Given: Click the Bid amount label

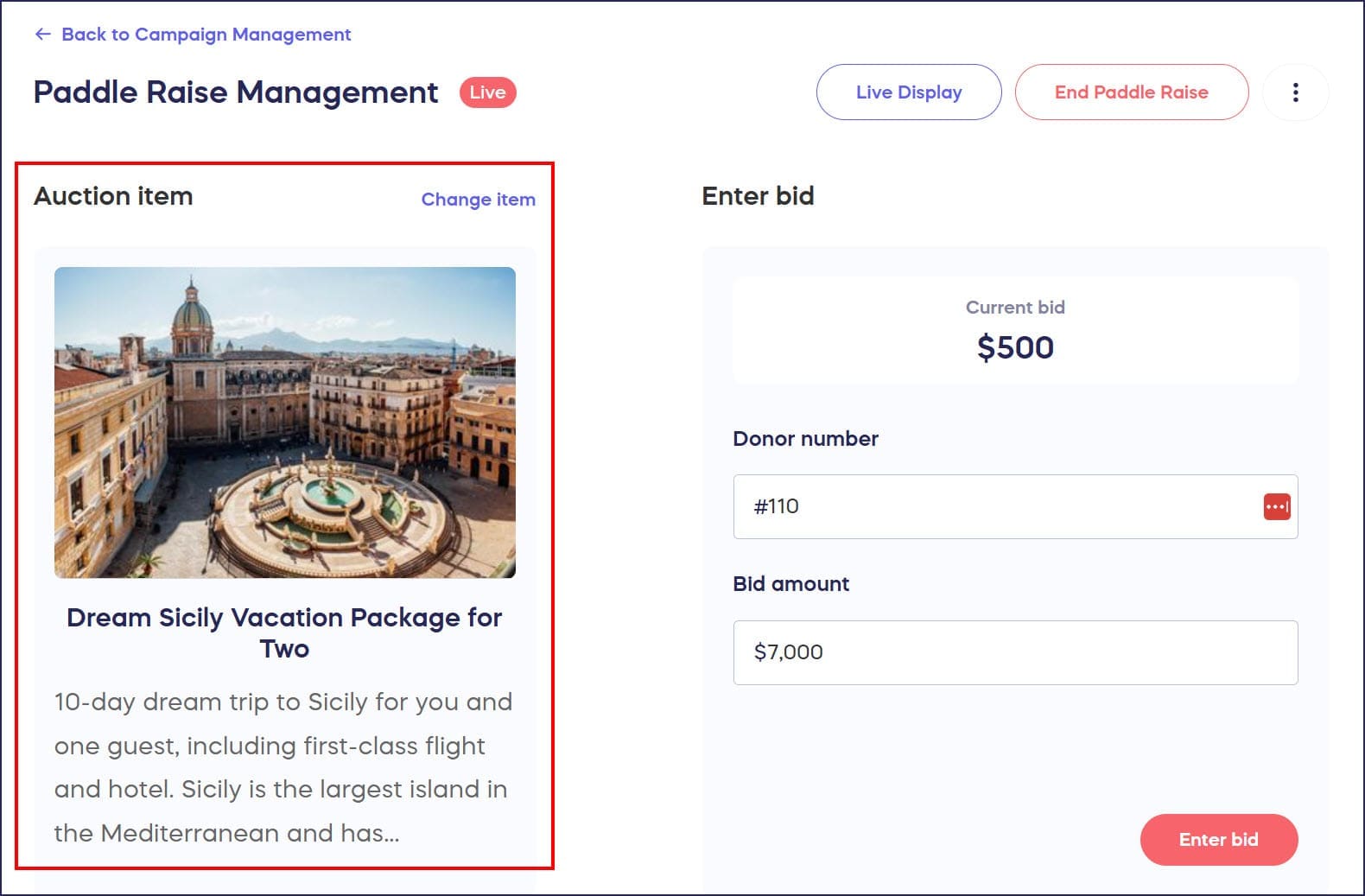Looking at the screenshot, I should coord(790,584).
